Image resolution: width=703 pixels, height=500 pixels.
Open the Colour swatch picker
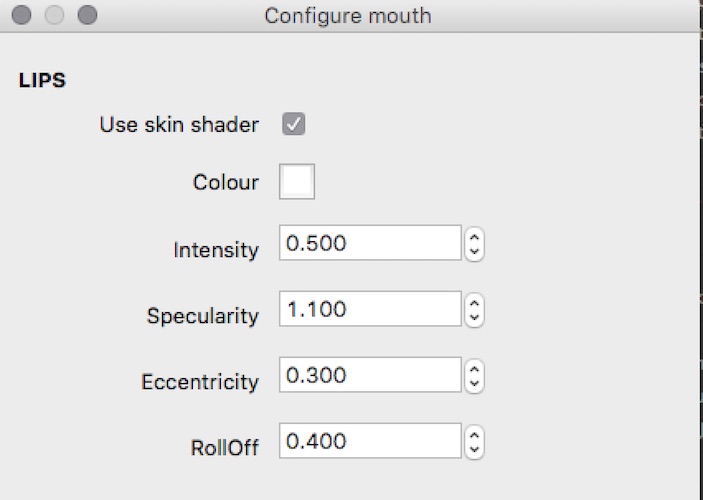click(x=297, y=182)
